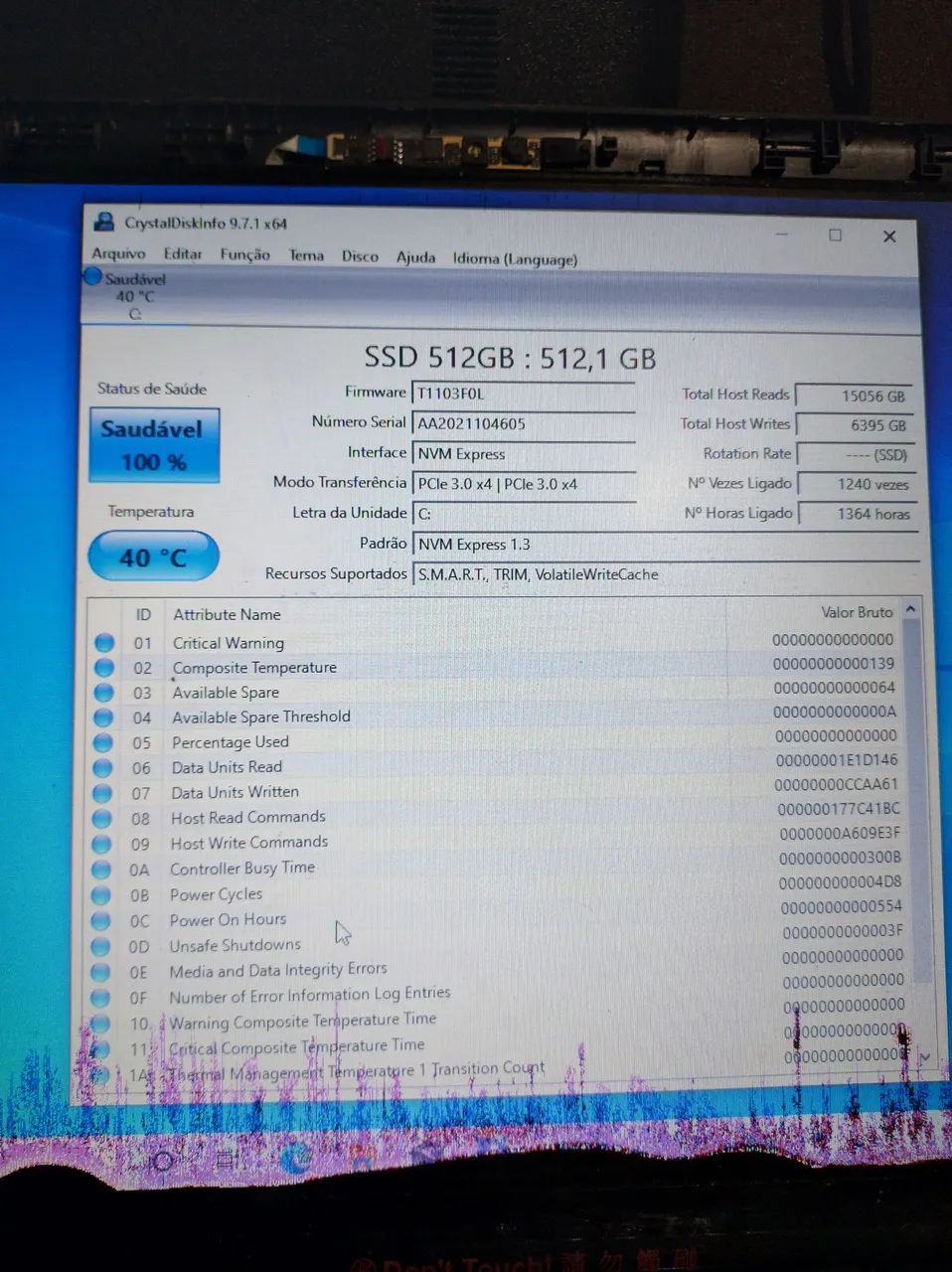This screenshot has height=1272, width=952.
Task: Click the Total Host Reads value 15056 GB
Action: coord(855,396)
